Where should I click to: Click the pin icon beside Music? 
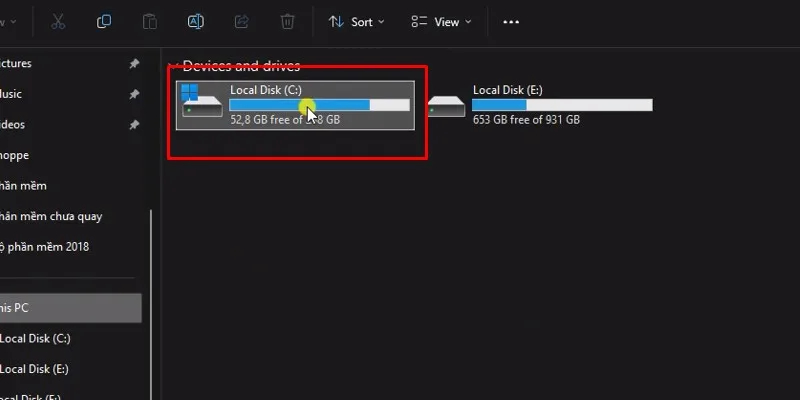134,95
